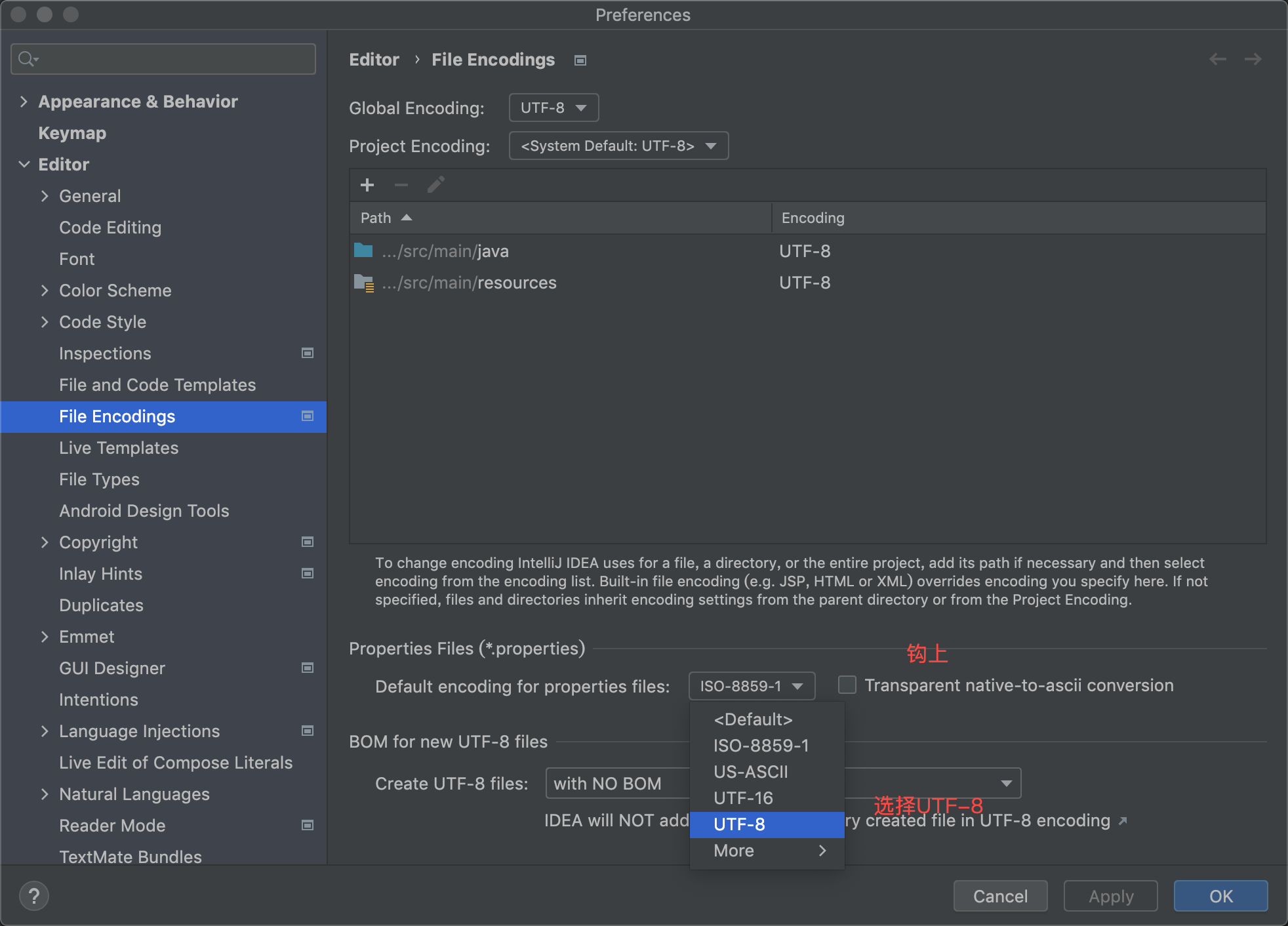This screenshot has width=1288, height=926.
Task: Click external link arrow after UTF-8 encoding text
Action: (1123, 820)
